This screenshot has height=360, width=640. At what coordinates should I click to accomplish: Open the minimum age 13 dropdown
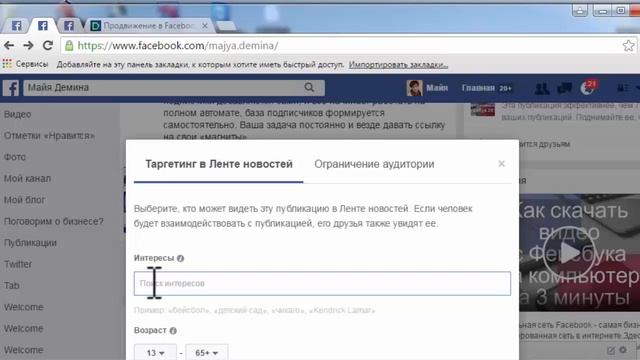coord(156,353)
